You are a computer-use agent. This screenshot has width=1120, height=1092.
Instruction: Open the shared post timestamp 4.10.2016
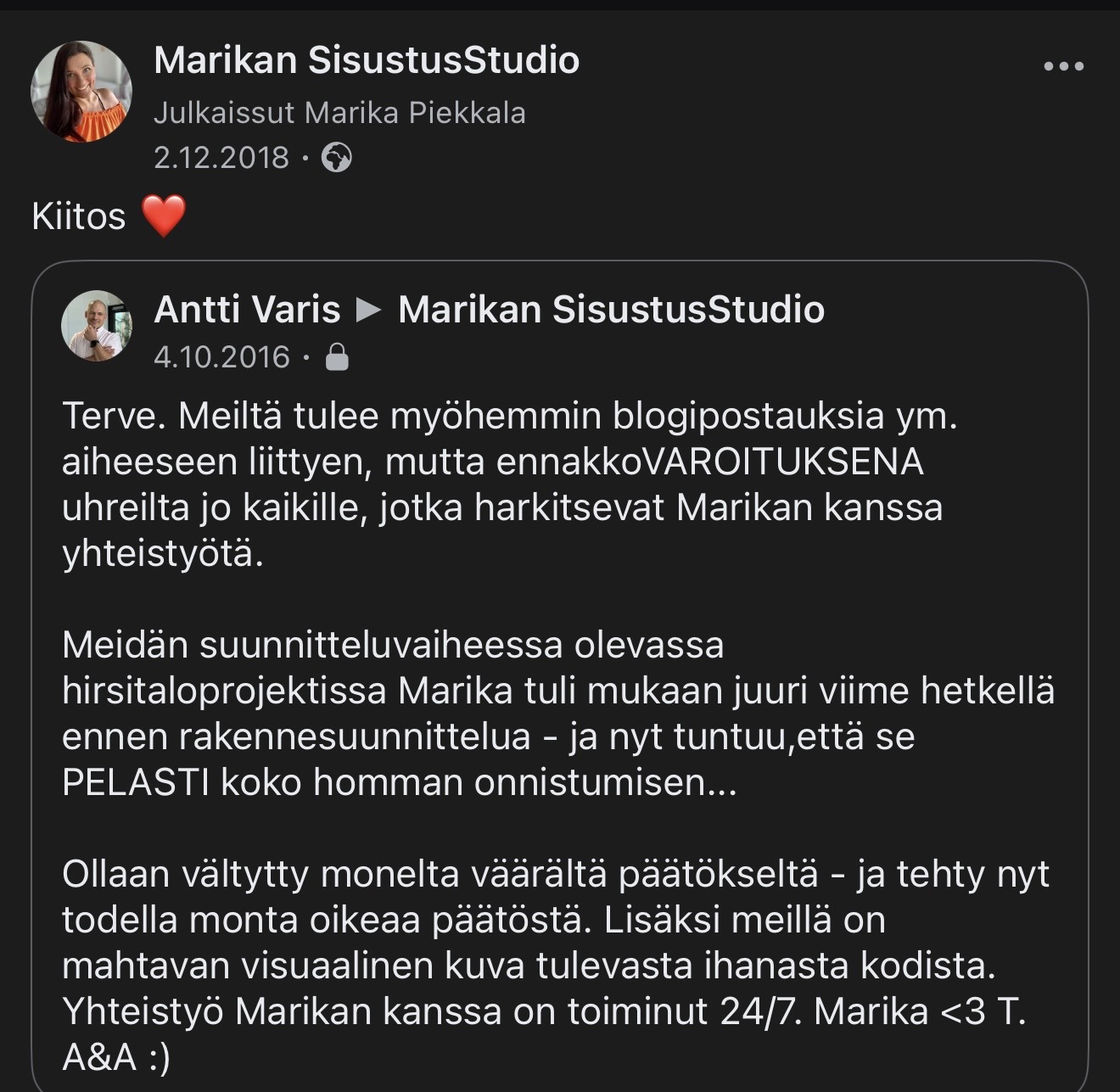pyautogui.click(x=221, y=357)
